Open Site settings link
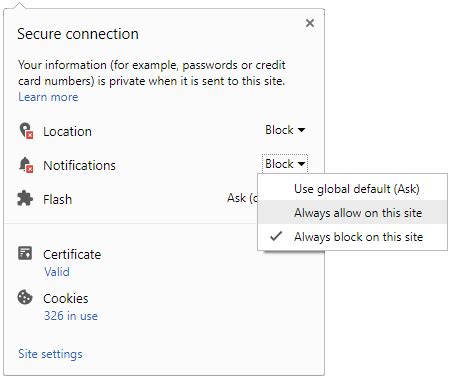 point(50,354)
